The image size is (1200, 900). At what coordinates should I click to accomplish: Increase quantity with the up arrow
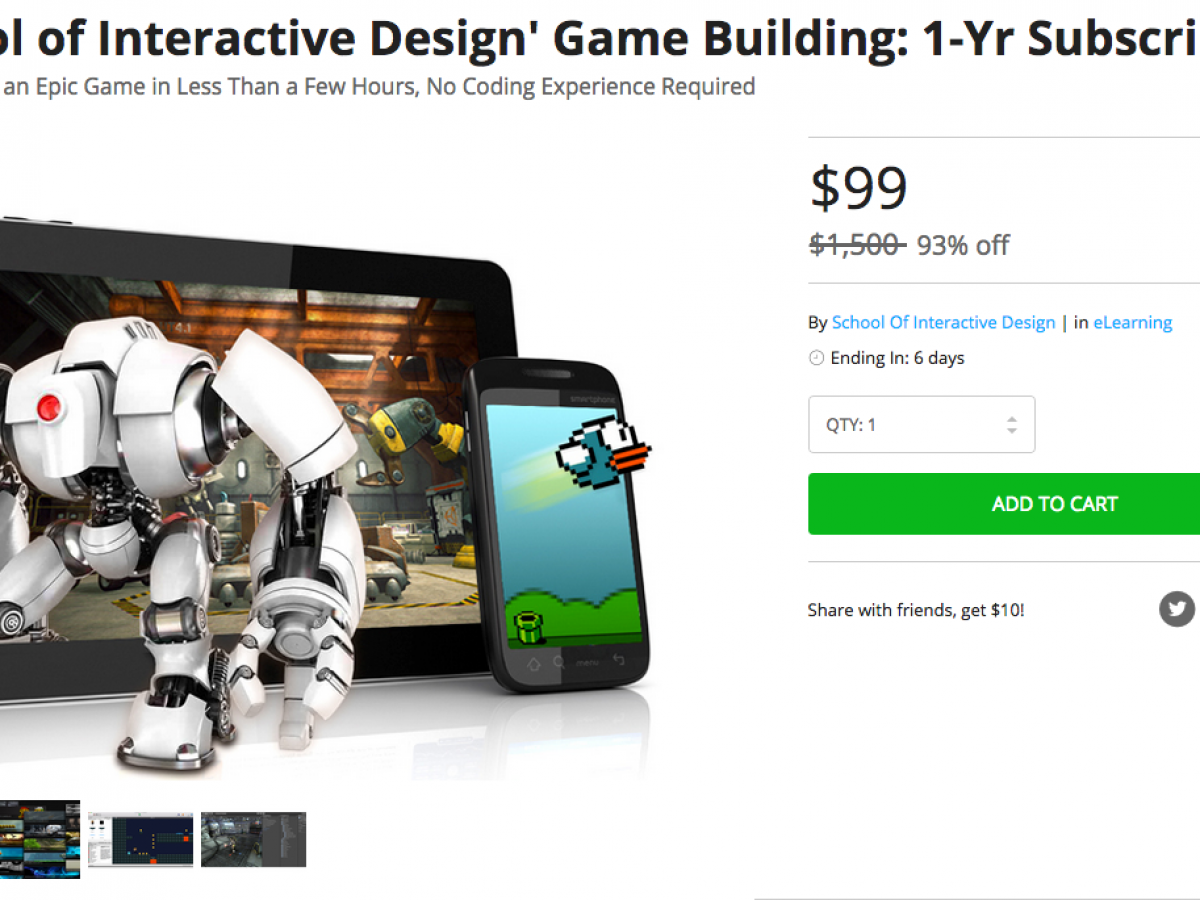1012,419
